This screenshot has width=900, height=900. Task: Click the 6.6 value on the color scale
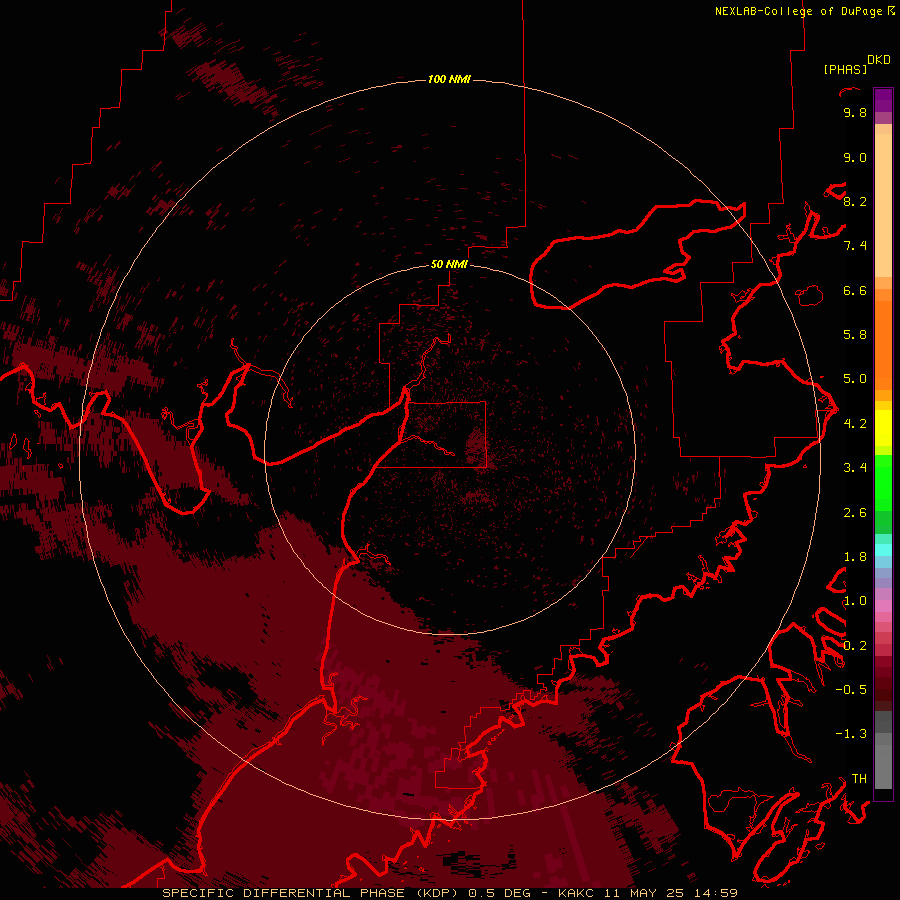click(855, 290)
